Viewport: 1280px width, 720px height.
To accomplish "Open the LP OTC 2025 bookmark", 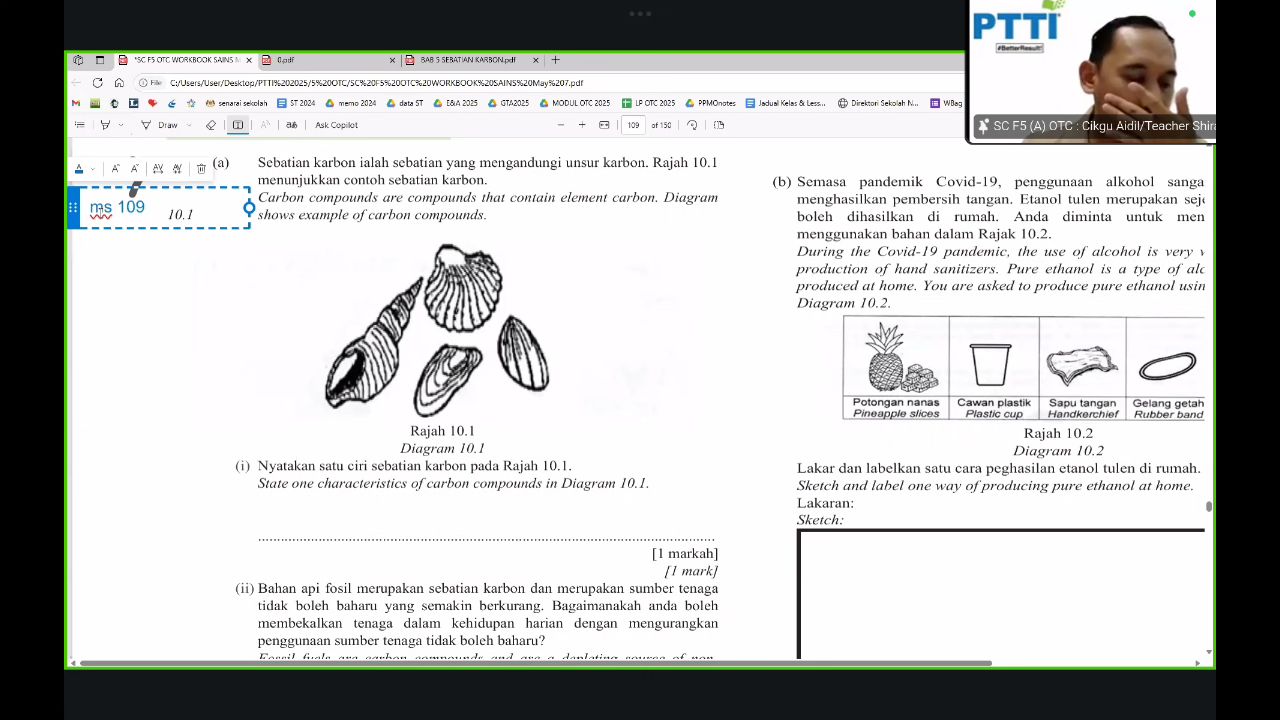I will point(648,103).
